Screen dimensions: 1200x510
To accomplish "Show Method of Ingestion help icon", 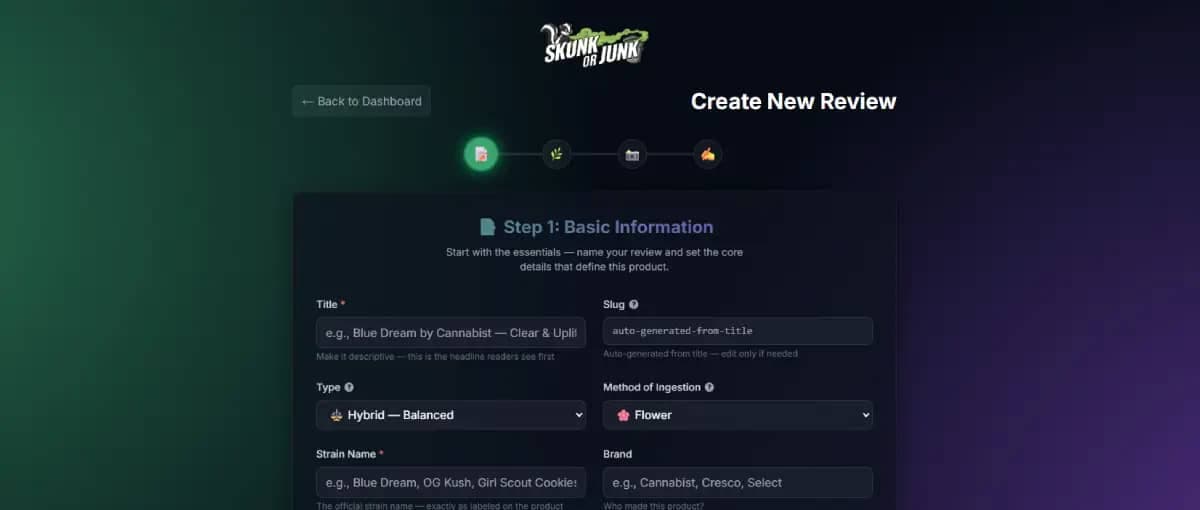I will tap(709, 387).
